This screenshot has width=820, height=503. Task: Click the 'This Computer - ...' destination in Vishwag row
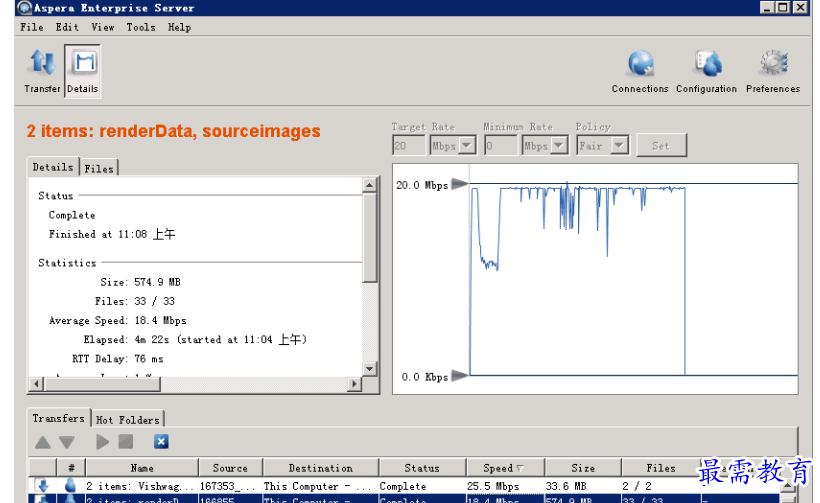(317, 486)
